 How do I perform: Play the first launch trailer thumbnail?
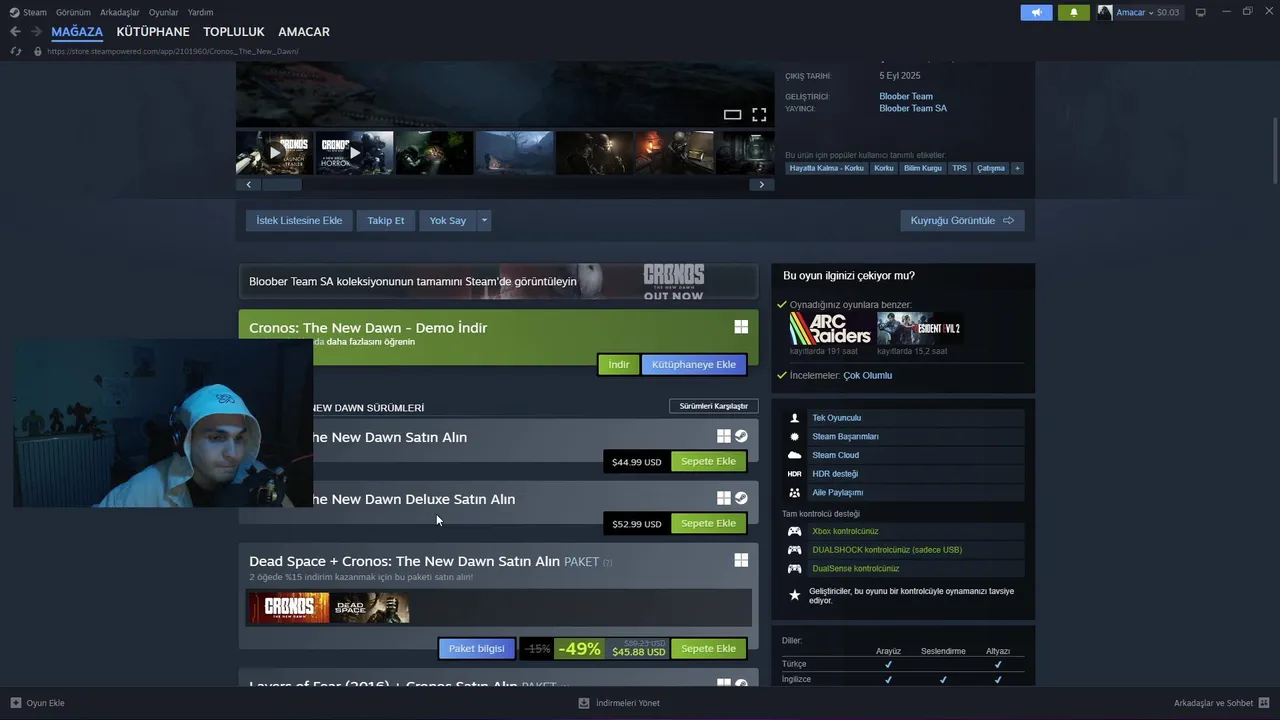pyautogui.click(x=275, y=153)
